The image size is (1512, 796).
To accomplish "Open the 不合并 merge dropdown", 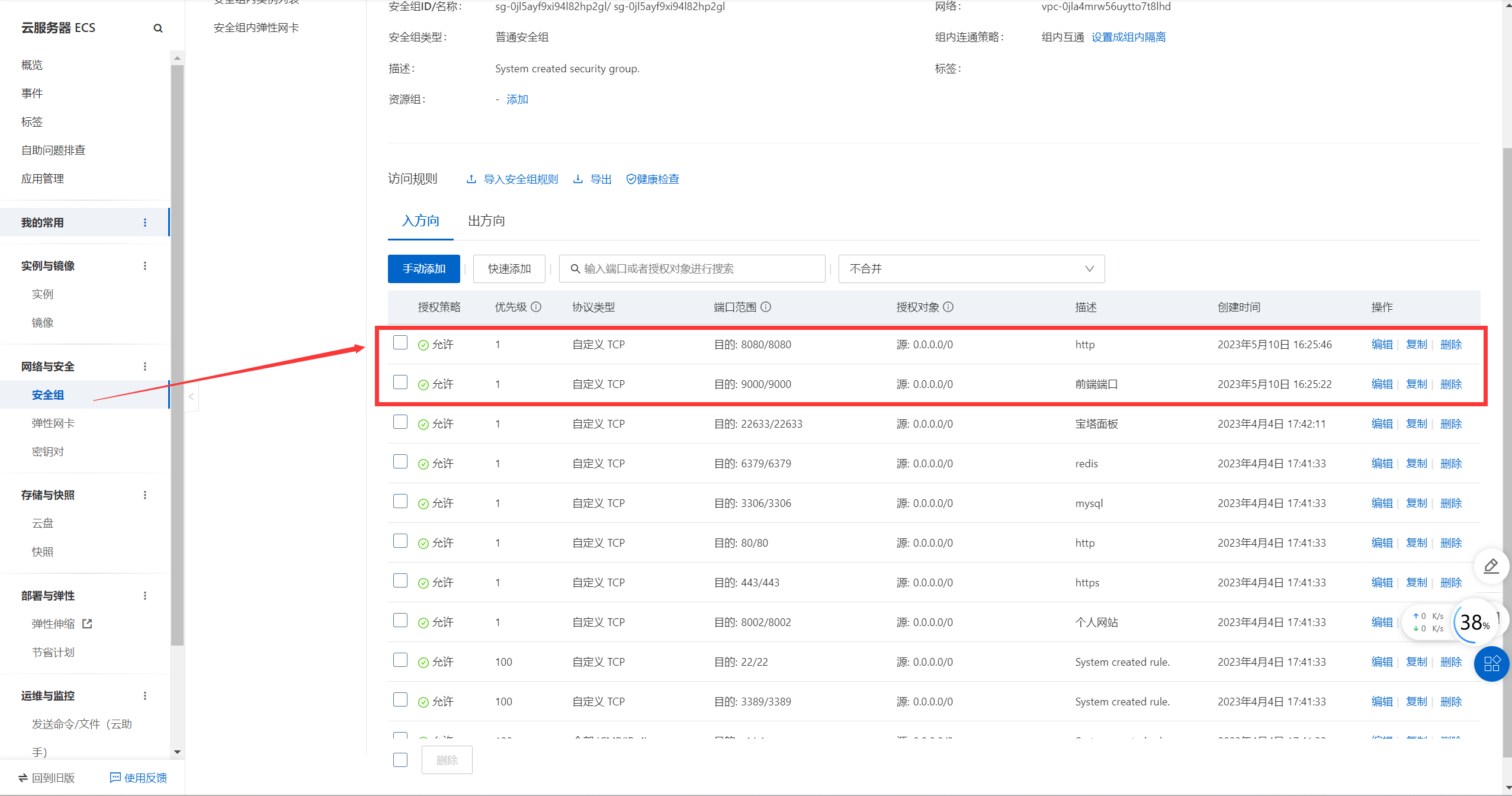I will tap(971, 269).
